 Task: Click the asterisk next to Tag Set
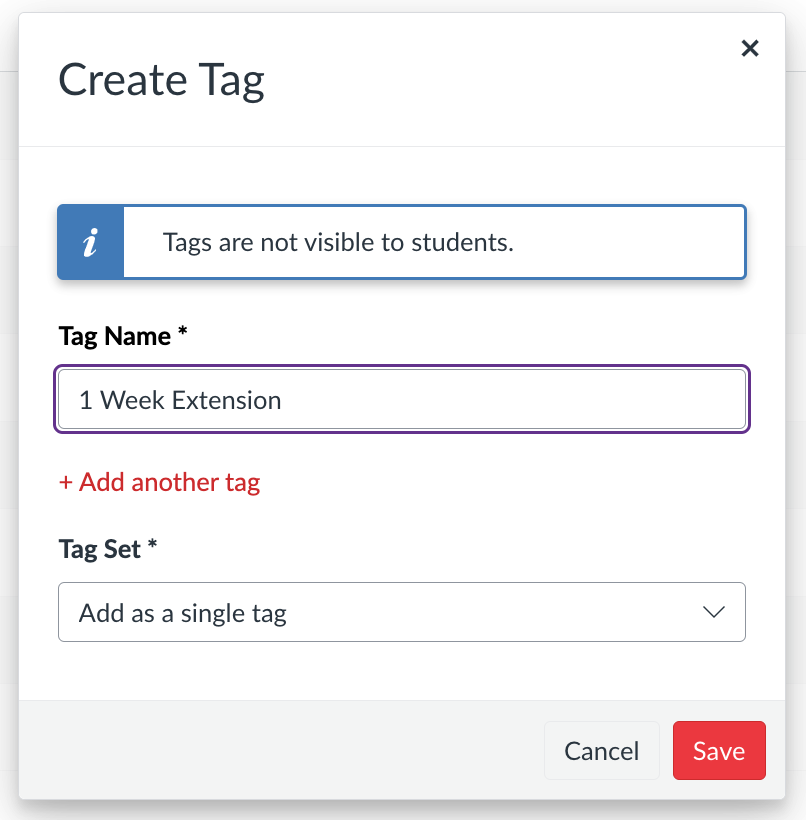point(153,547)
